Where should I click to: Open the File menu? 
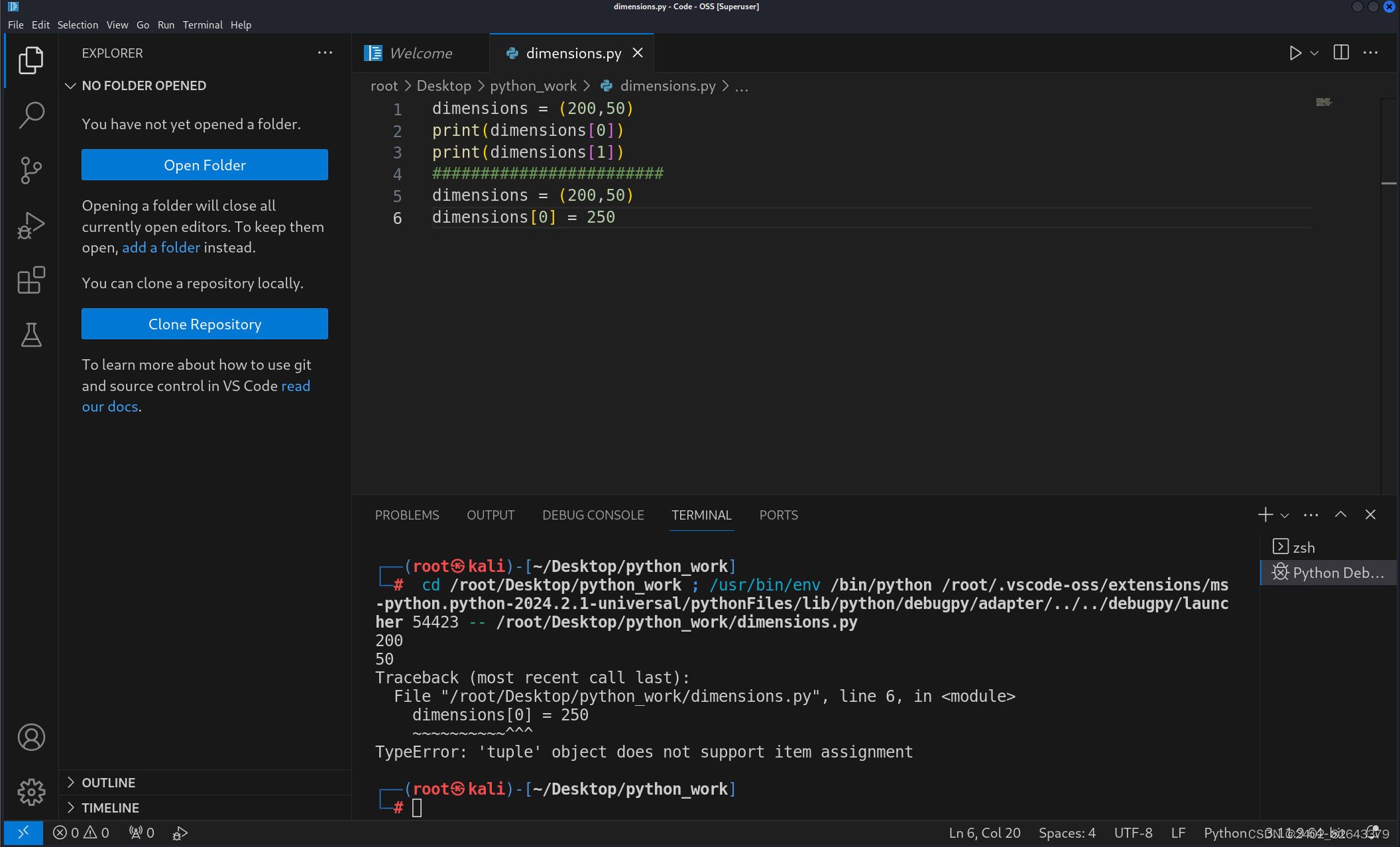pos(16,25)
